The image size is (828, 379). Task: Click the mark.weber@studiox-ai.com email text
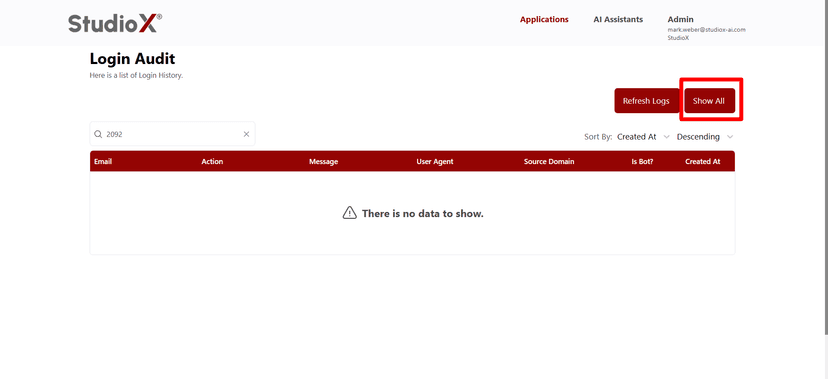point(707,30)
